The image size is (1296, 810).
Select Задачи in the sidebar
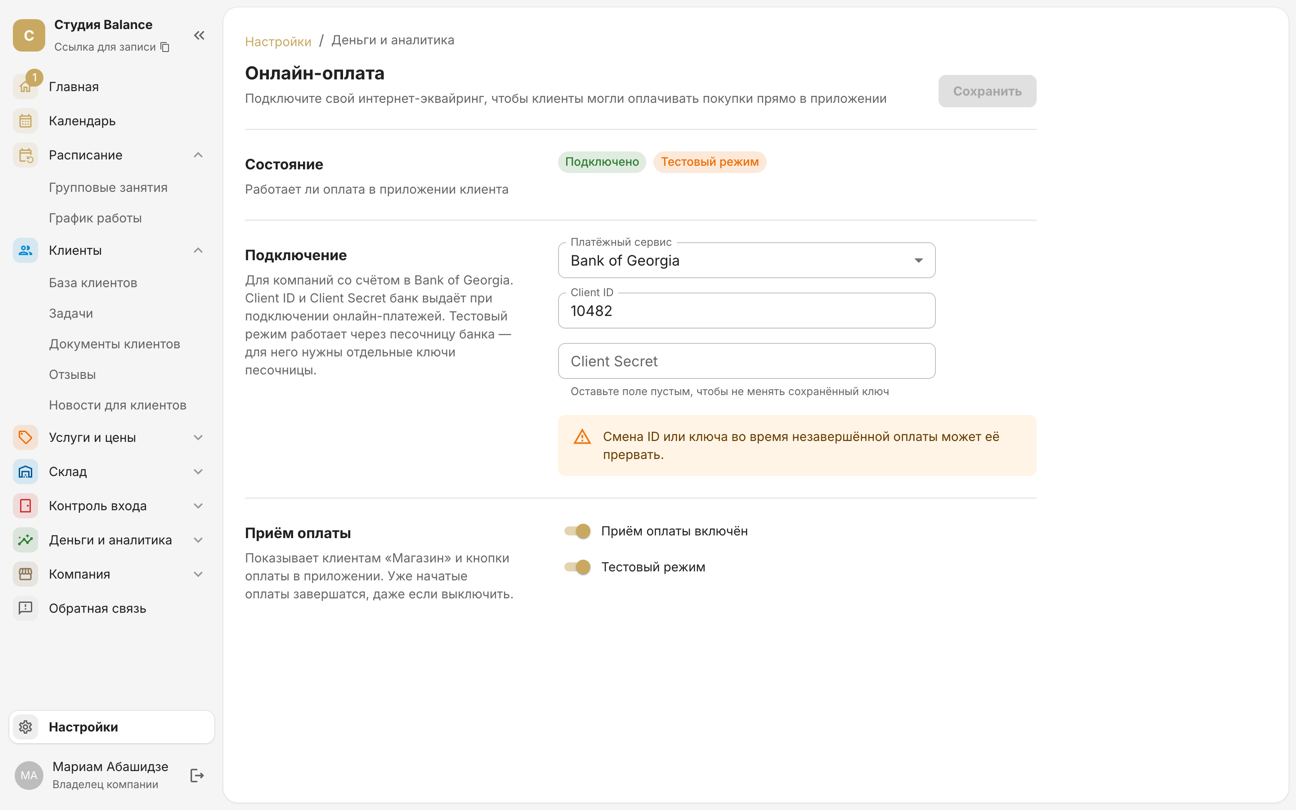tap(71, 313)
